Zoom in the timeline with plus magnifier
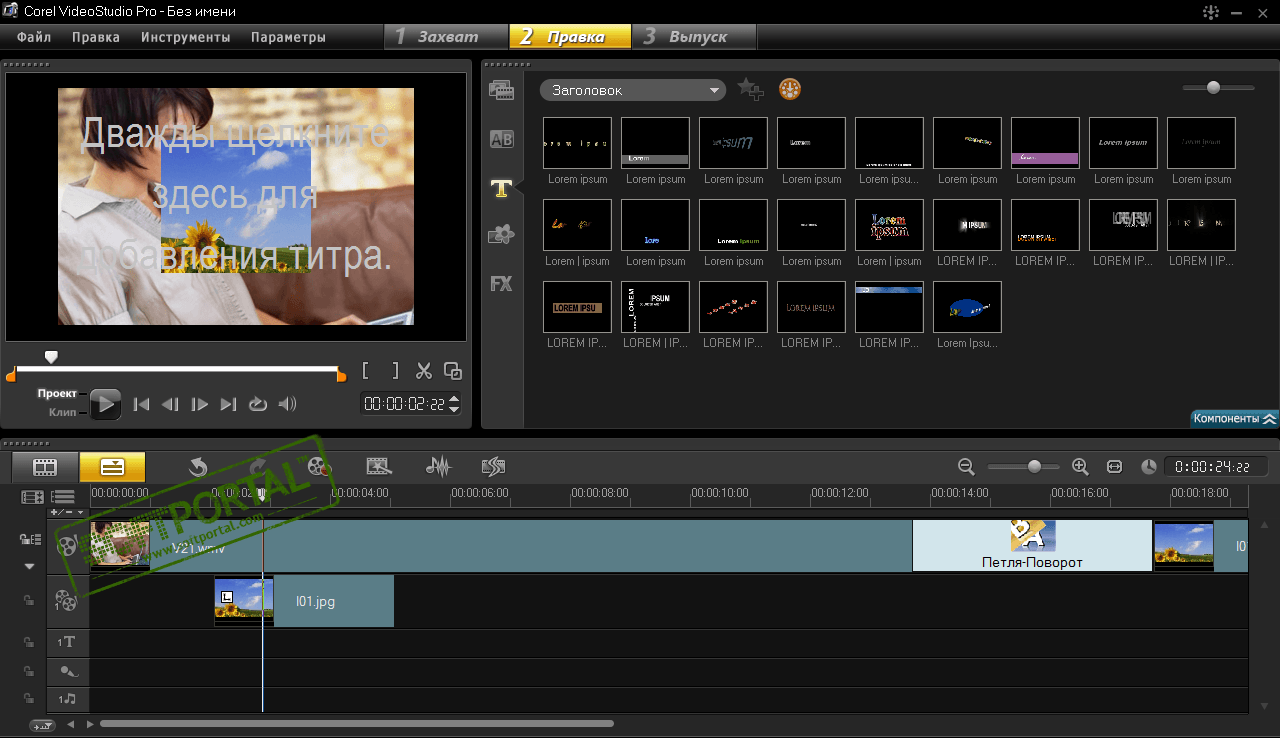 [x=1080, y=466]
